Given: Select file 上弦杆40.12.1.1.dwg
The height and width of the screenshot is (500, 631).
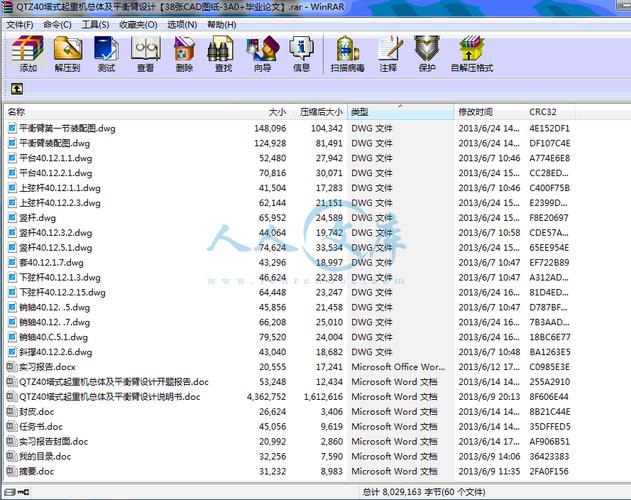Looking at the screenshot, I should click(x=60, y=188).
